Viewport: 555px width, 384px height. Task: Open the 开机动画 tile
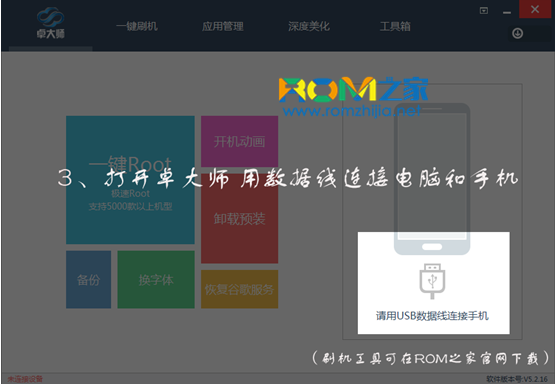pos(240,141)
